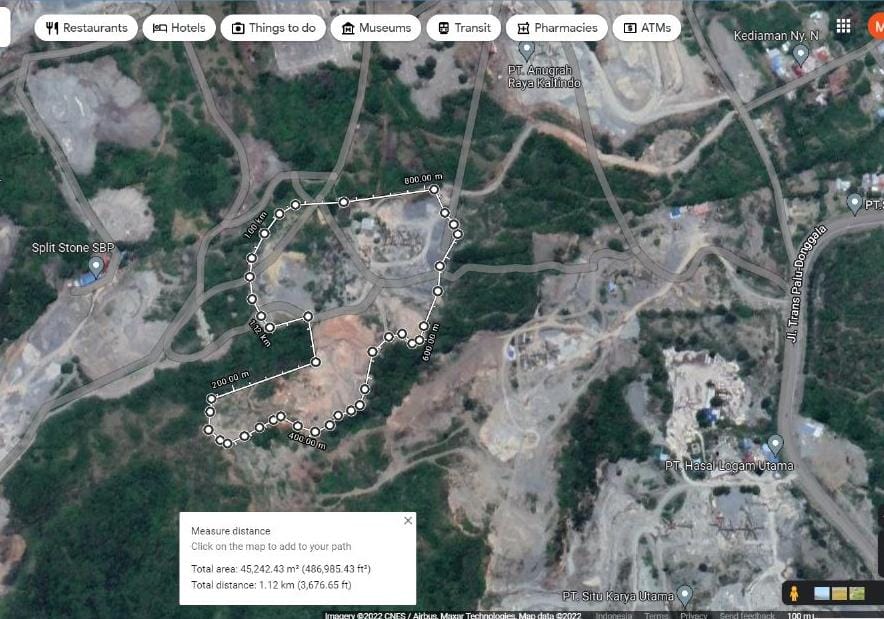
Task: Select the Kediaman Ny. N location pin
Action: (800, 55)
